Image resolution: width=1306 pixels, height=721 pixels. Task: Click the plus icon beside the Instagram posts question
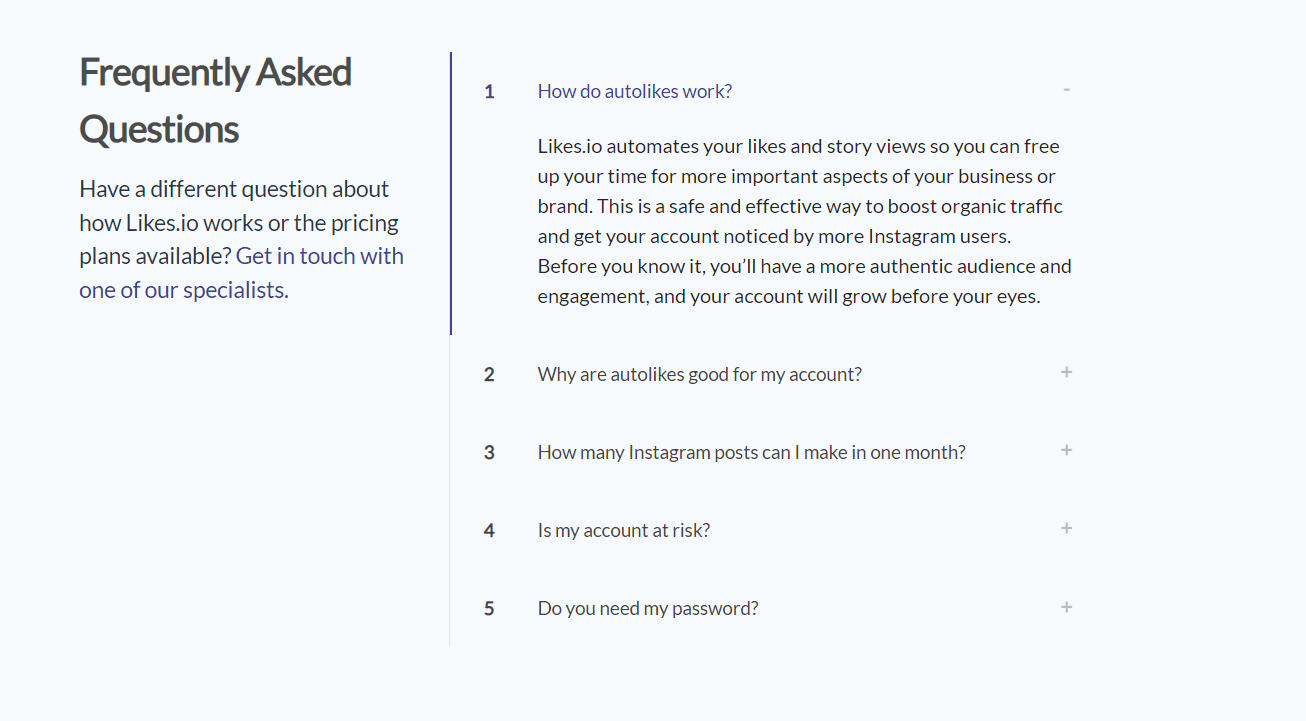pyautogui.click(x=1067, y=450)
